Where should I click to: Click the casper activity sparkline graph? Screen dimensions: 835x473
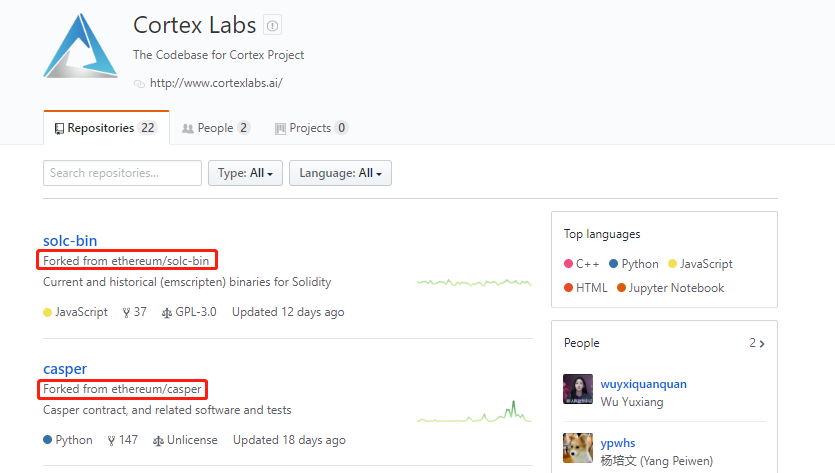pos(474,411)
